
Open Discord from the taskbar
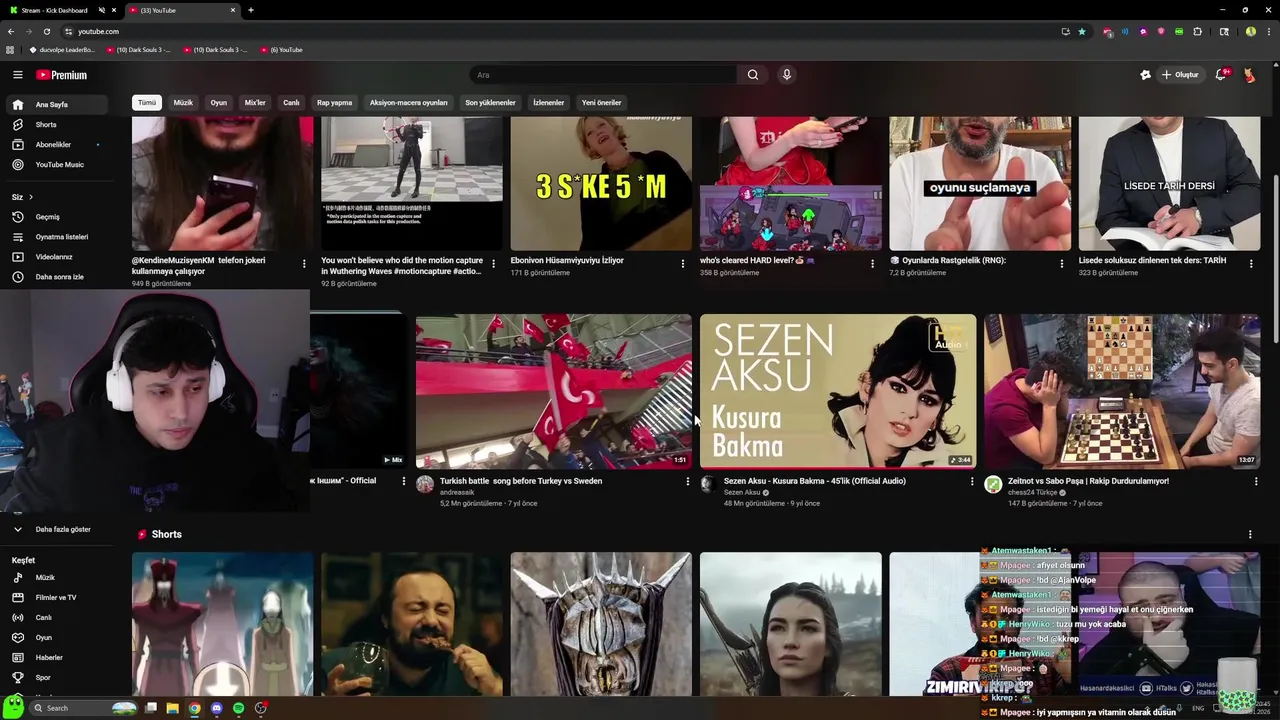point(216,708)
